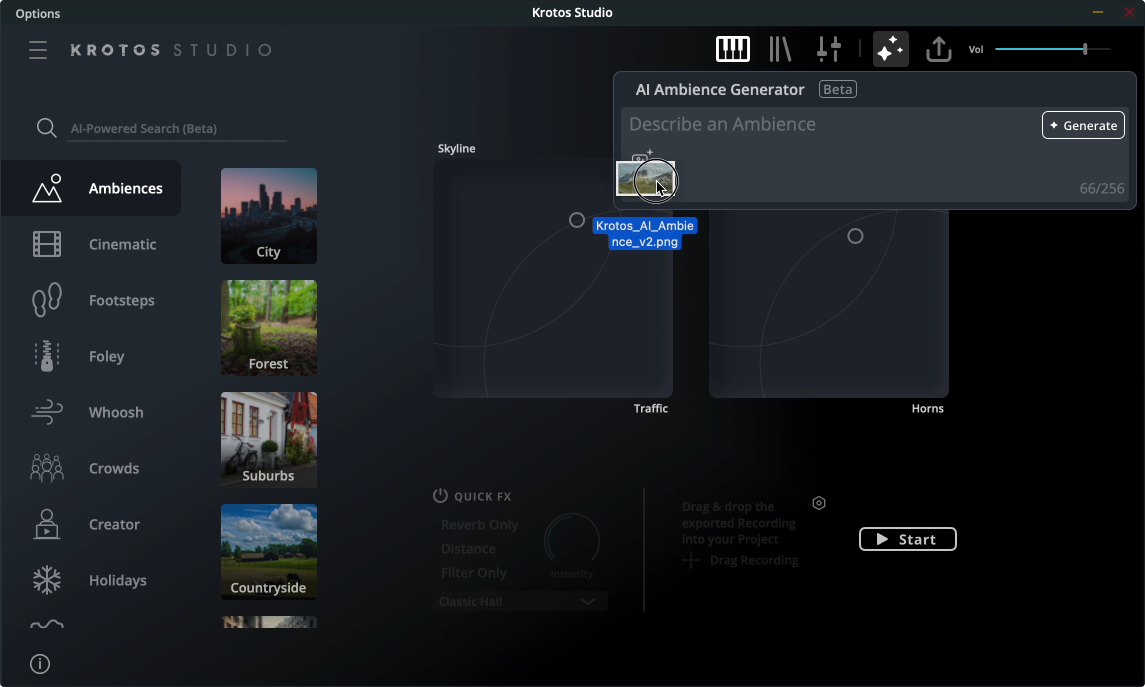Select the Reverb Only option
Viewport: 1145px width, 687px height.
tap(480, 525)
